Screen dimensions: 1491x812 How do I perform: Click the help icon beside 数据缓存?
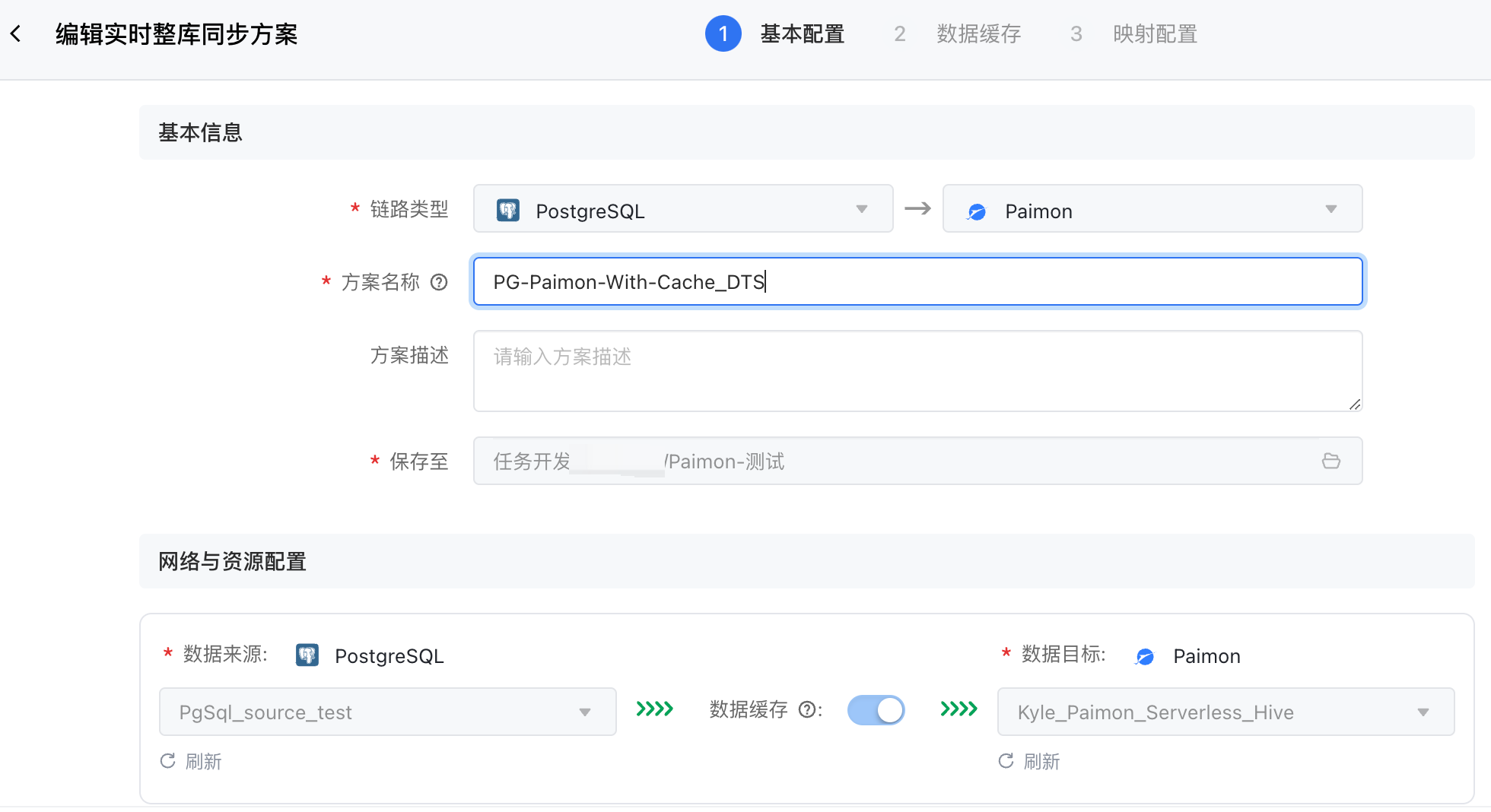point(807,709)
